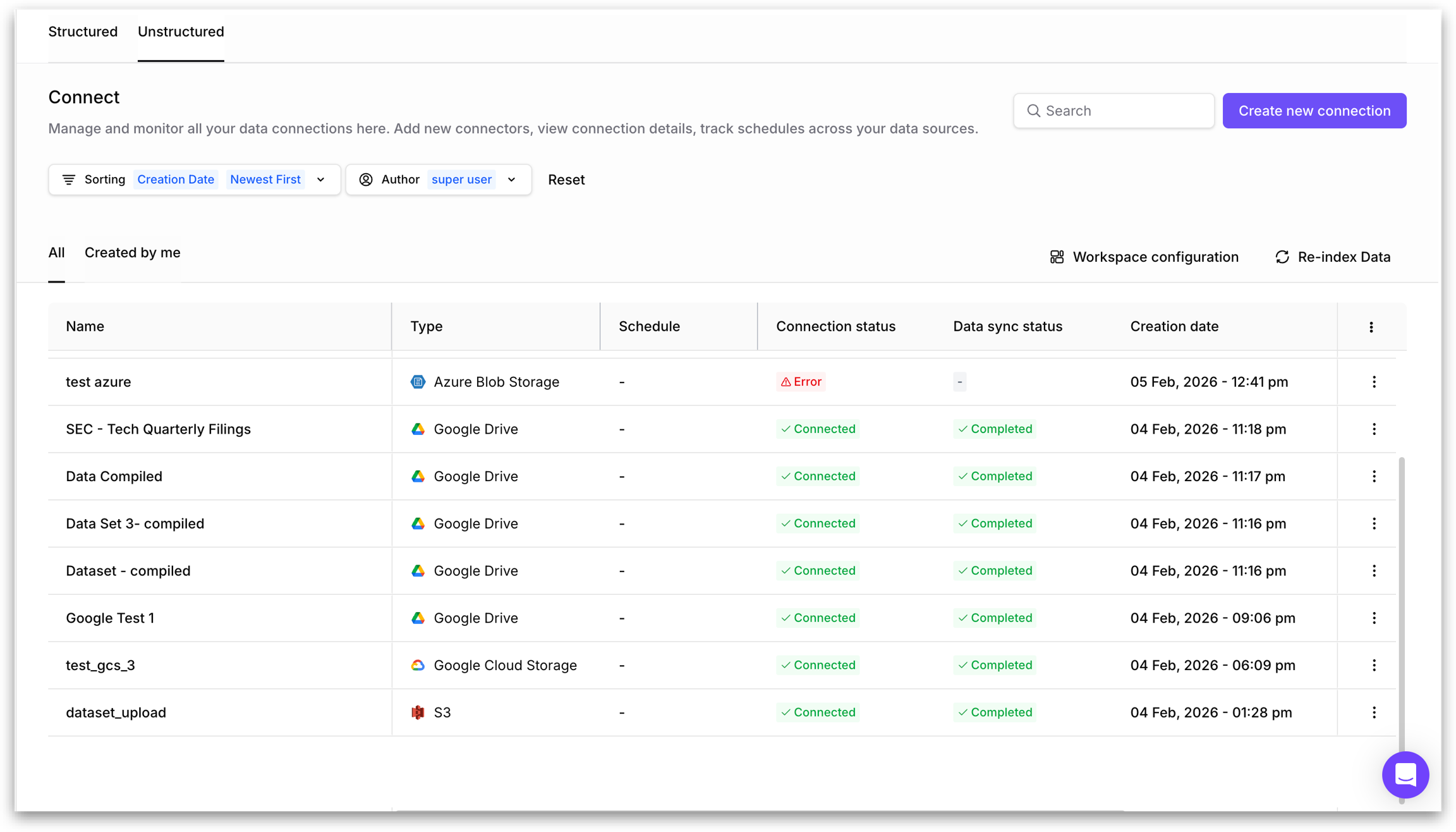Switch to the Structured tab
Image resolution: width=1456 pixels, height=832 pixels.
(x=83, y=32)
